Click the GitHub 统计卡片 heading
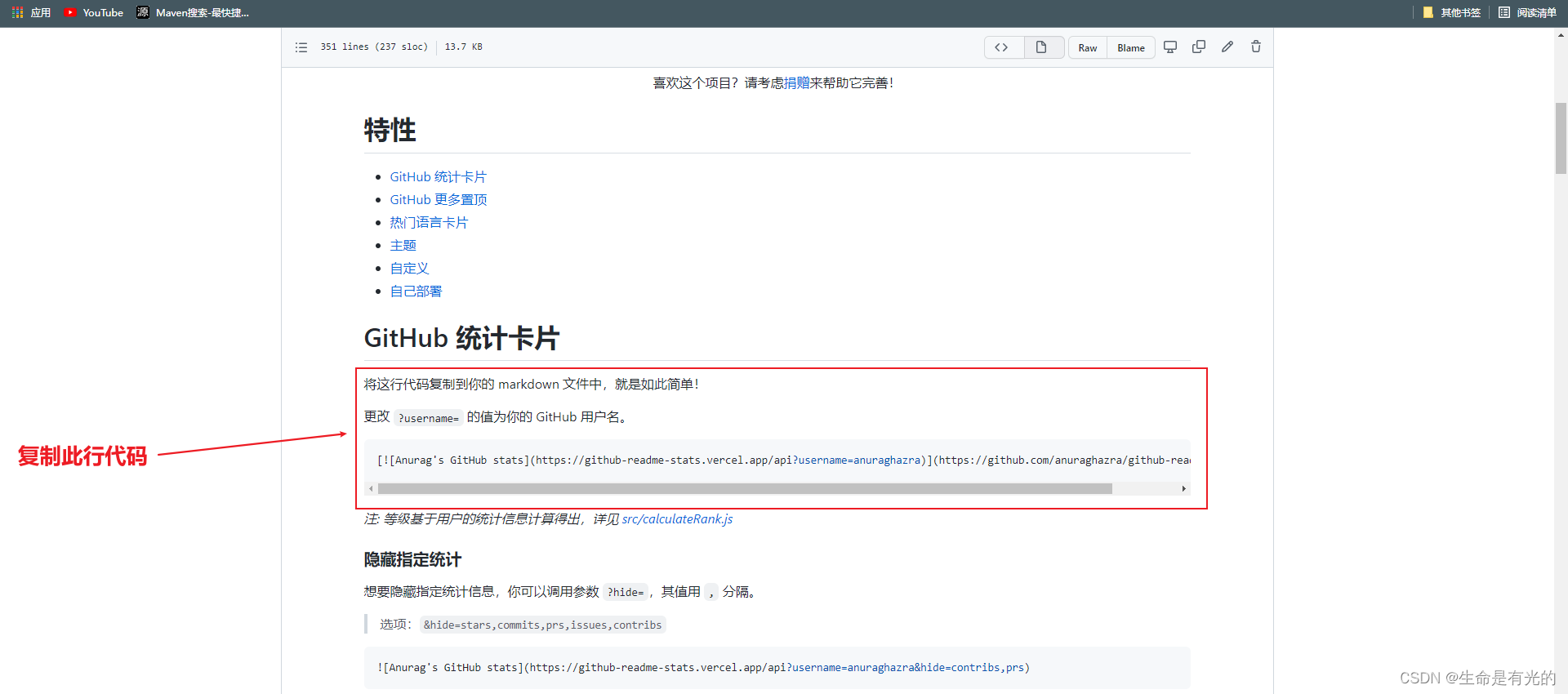The image size is (1568, 694). coord(461,338)
